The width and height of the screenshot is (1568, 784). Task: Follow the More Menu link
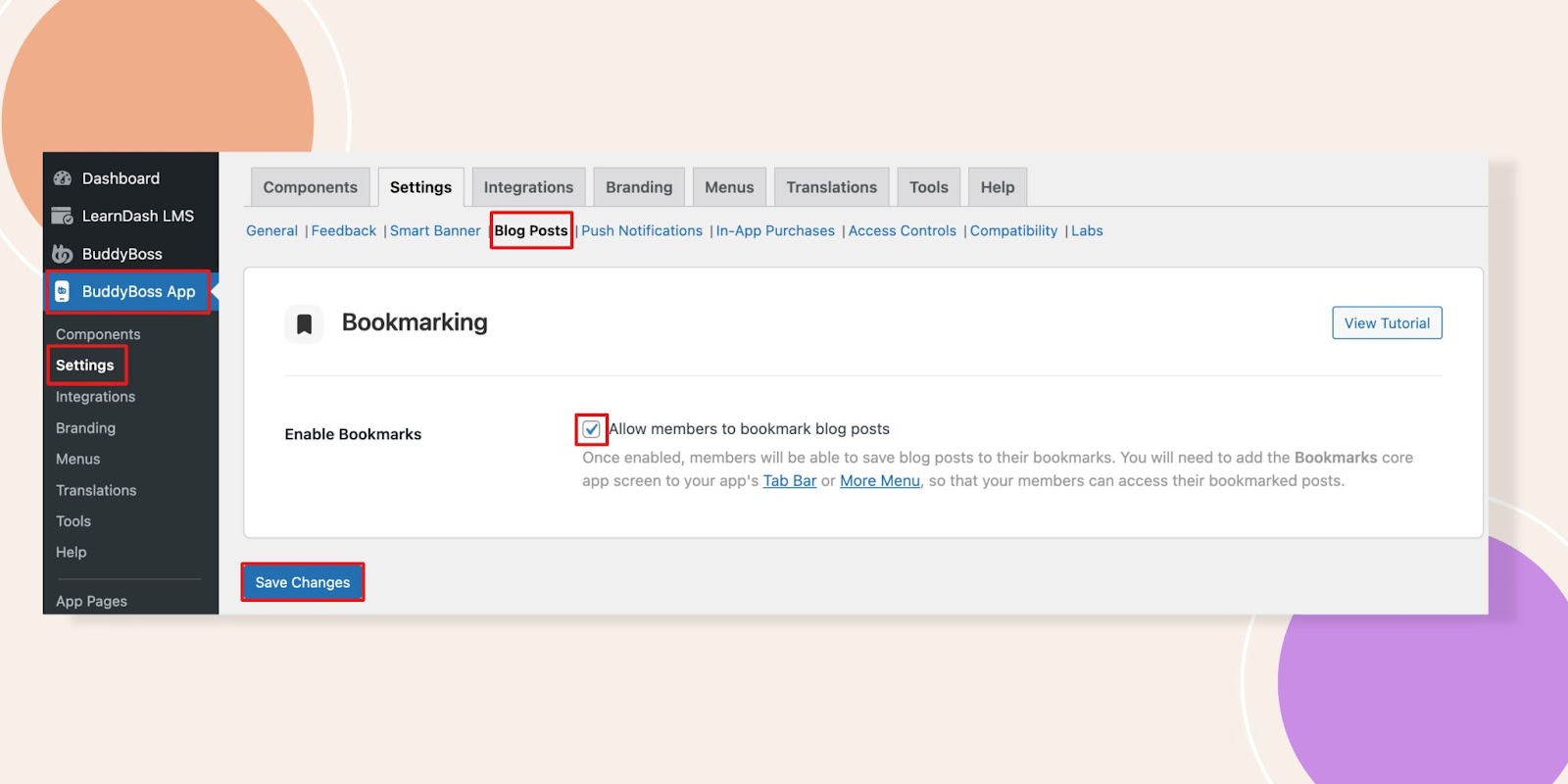(880, 481)
